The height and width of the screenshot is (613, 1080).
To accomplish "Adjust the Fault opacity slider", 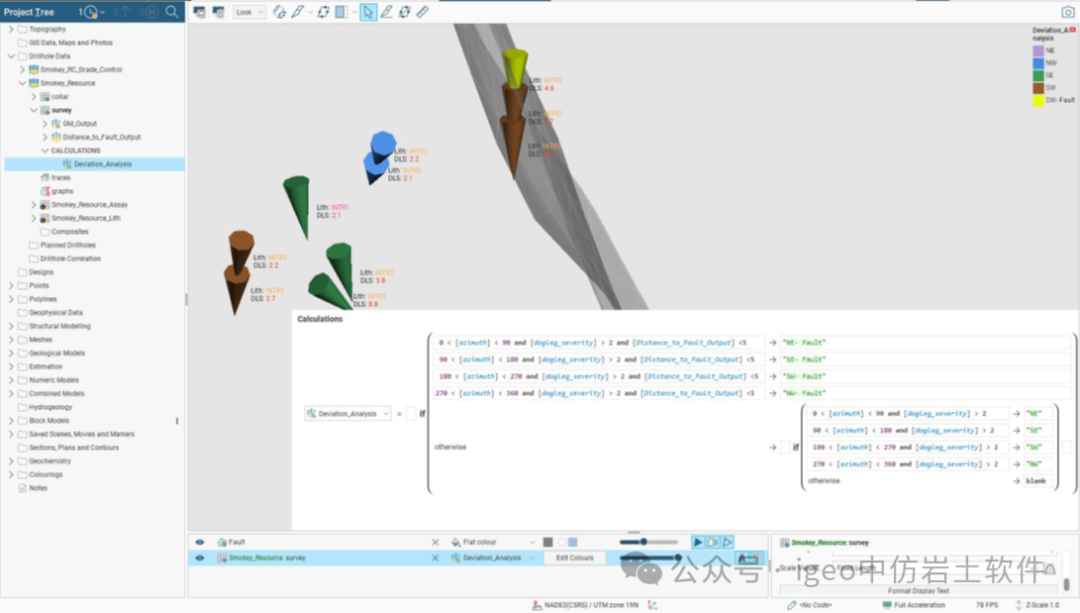I will 643,542.
